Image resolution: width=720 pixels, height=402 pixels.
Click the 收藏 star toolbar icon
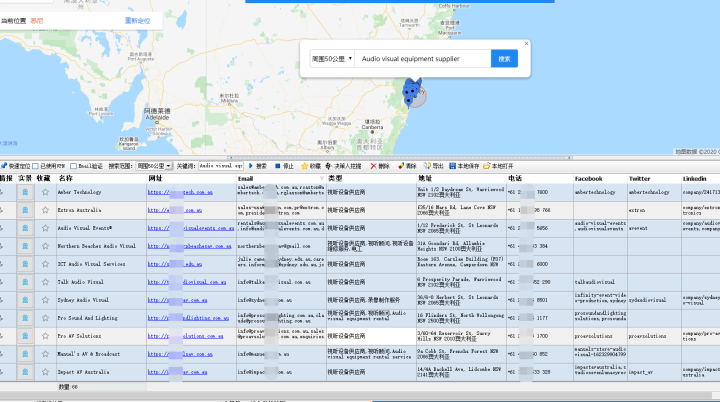(x=304, y=166)
